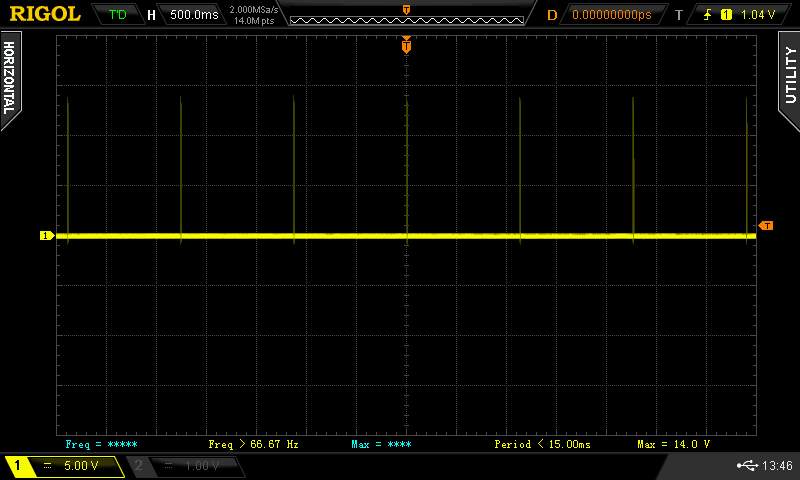Click the channel 1 ground marker at left edge
800x480 pixels.
[45, 236]
